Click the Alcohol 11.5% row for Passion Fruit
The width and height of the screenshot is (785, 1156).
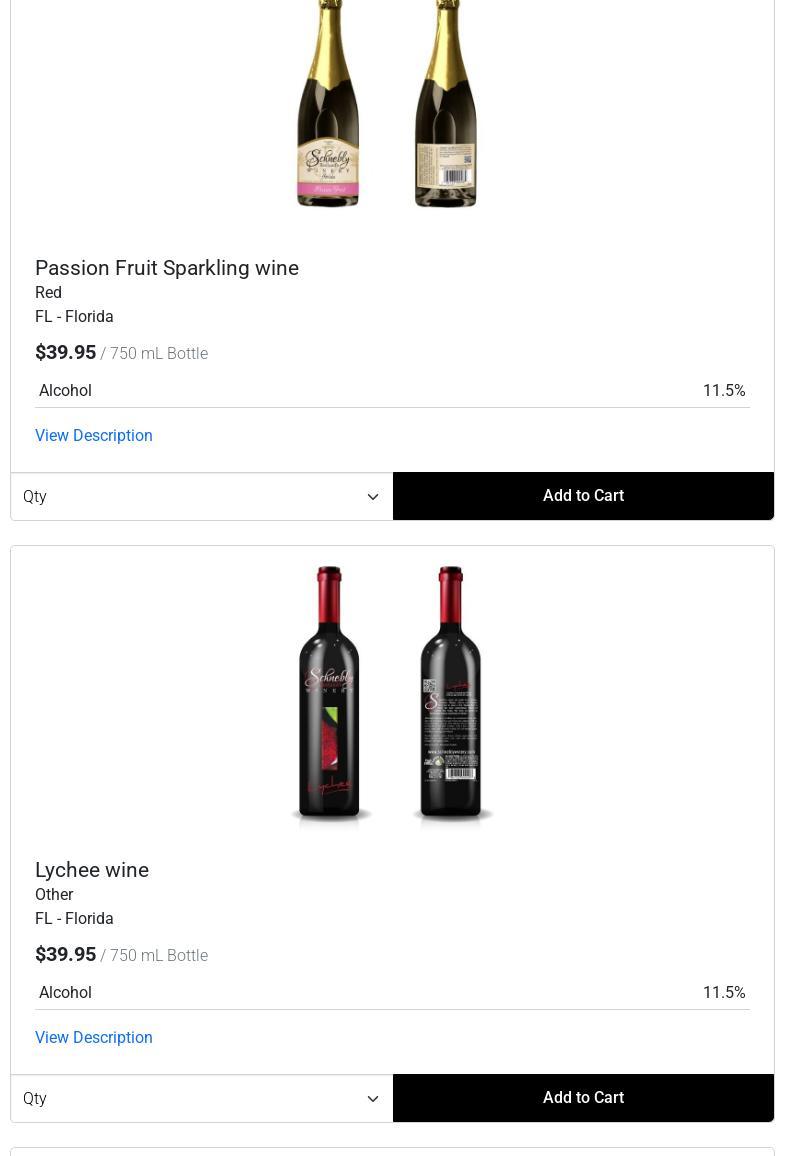click(392, 391)
